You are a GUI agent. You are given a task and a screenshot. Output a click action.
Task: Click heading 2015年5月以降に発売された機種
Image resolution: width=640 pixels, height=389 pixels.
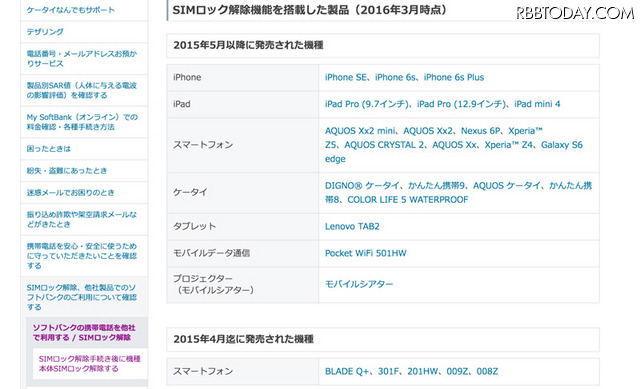coord(248,45)
